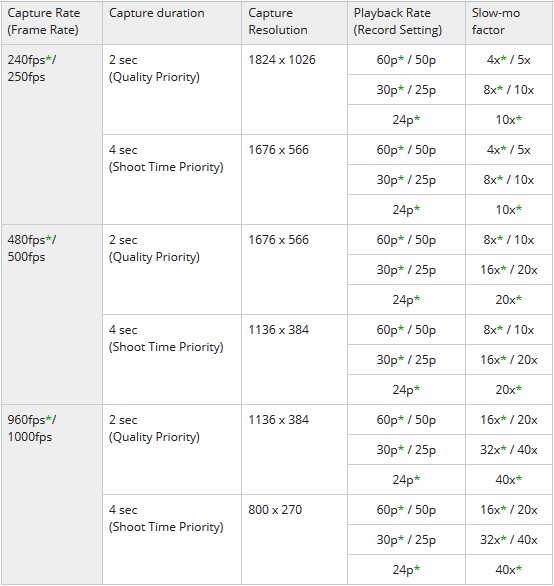
Task: Click 4 sec Shoot Time Priority under 960fps
Action: point(172,539)
